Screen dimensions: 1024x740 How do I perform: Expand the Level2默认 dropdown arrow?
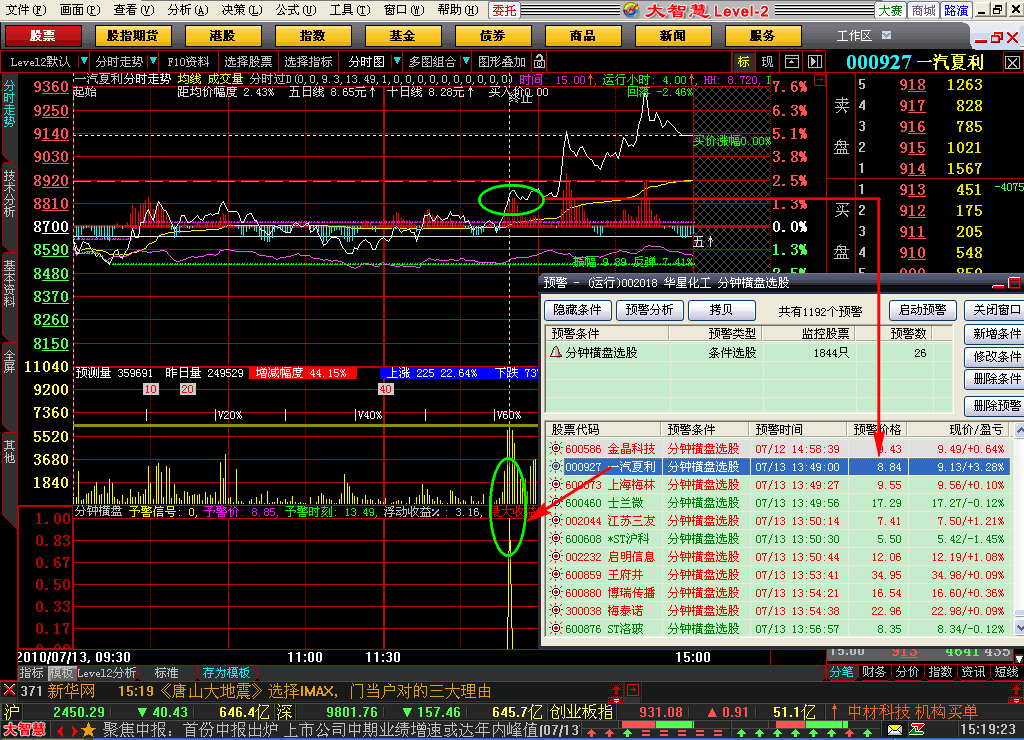coord(84,61)
